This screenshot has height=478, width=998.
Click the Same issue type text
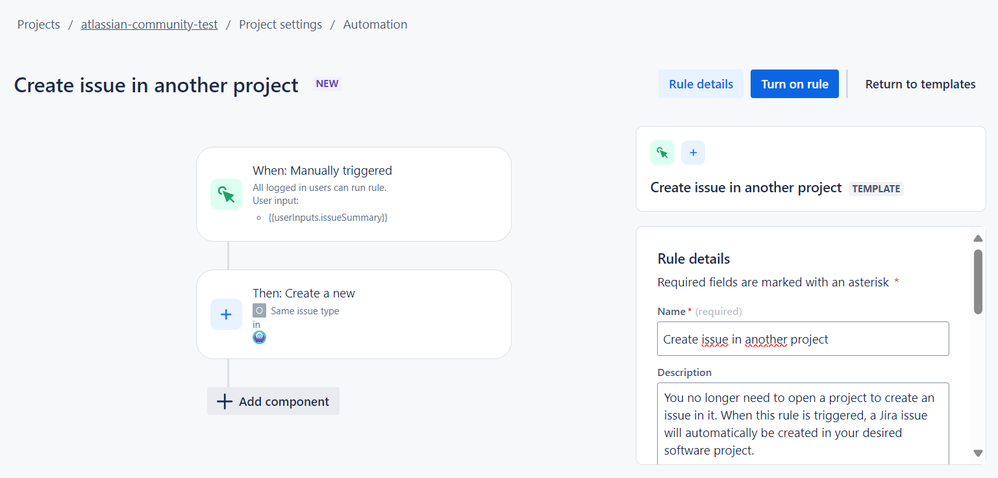[x=305, y=311]
